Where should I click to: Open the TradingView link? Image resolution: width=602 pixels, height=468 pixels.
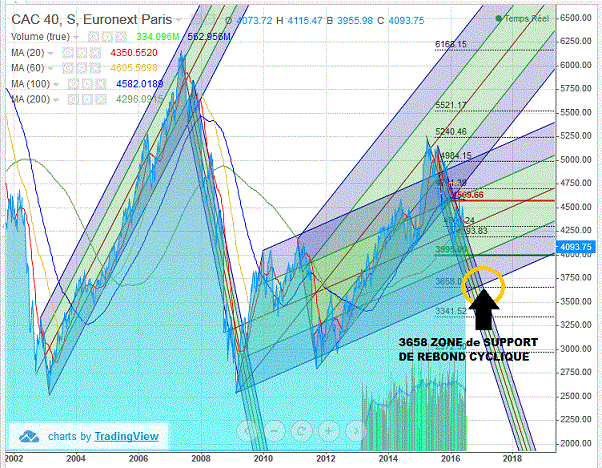(126, 436)
